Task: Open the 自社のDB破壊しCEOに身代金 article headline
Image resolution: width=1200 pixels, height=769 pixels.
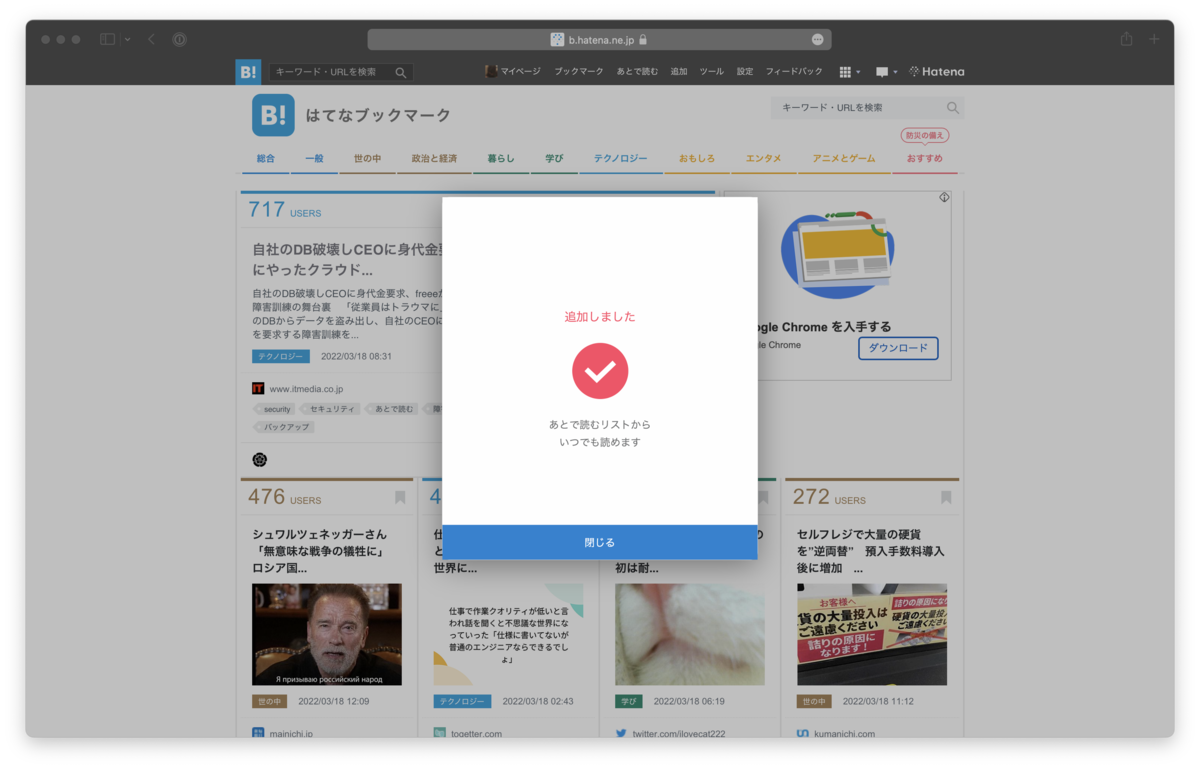Action: click(347, 259)
